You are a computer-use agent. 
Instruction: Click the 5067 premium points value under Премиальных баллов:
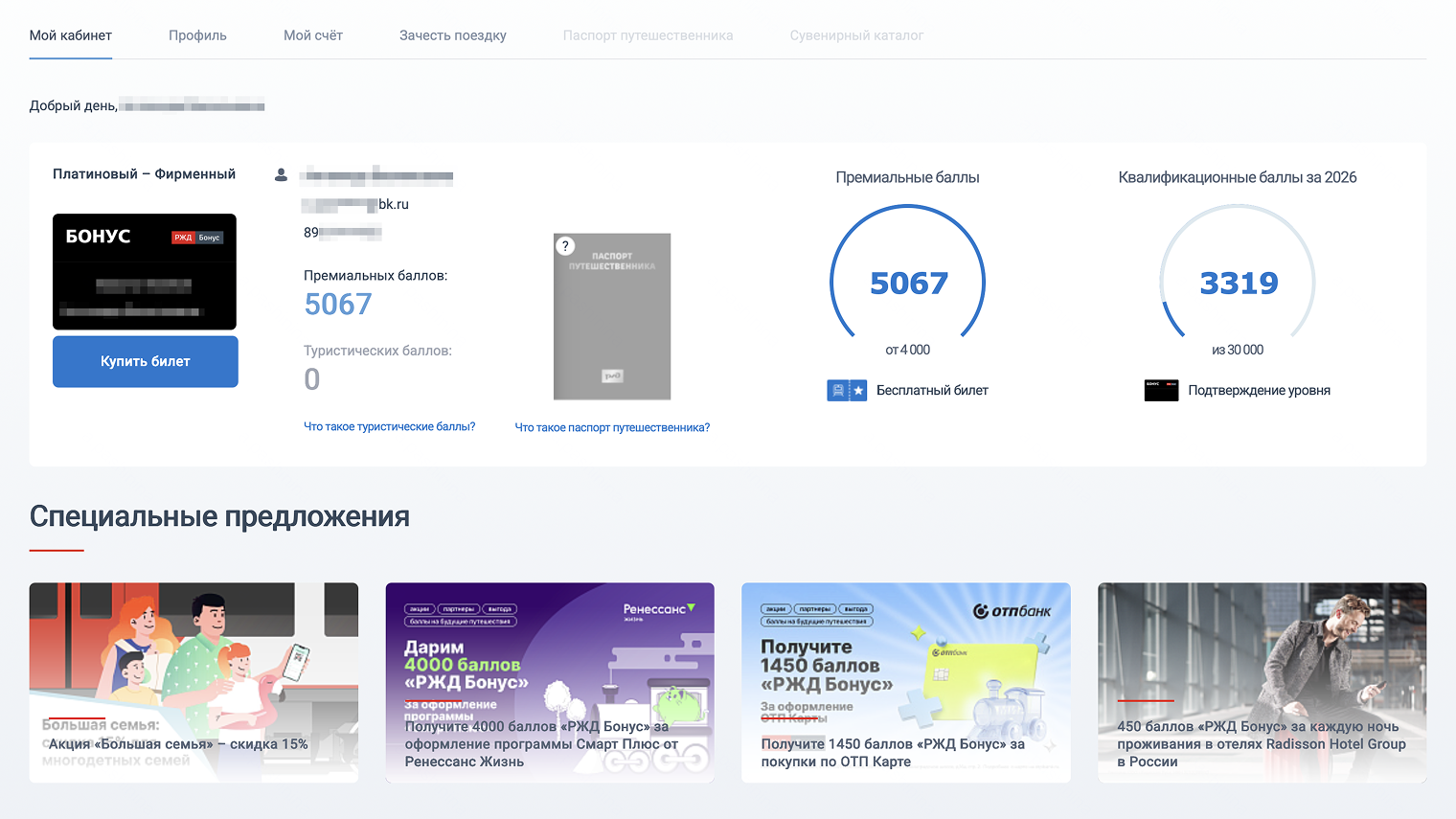tap(338, 304)
